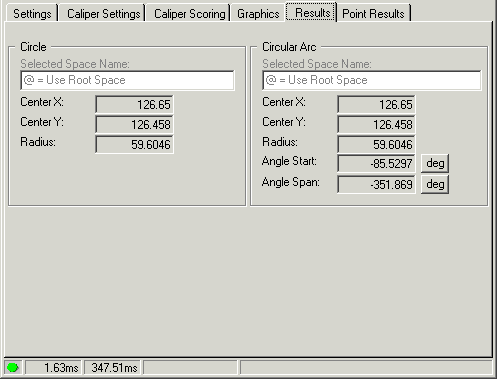Click the Circle group label
This screenshot has height=379, width=497.
coord(33,47)
